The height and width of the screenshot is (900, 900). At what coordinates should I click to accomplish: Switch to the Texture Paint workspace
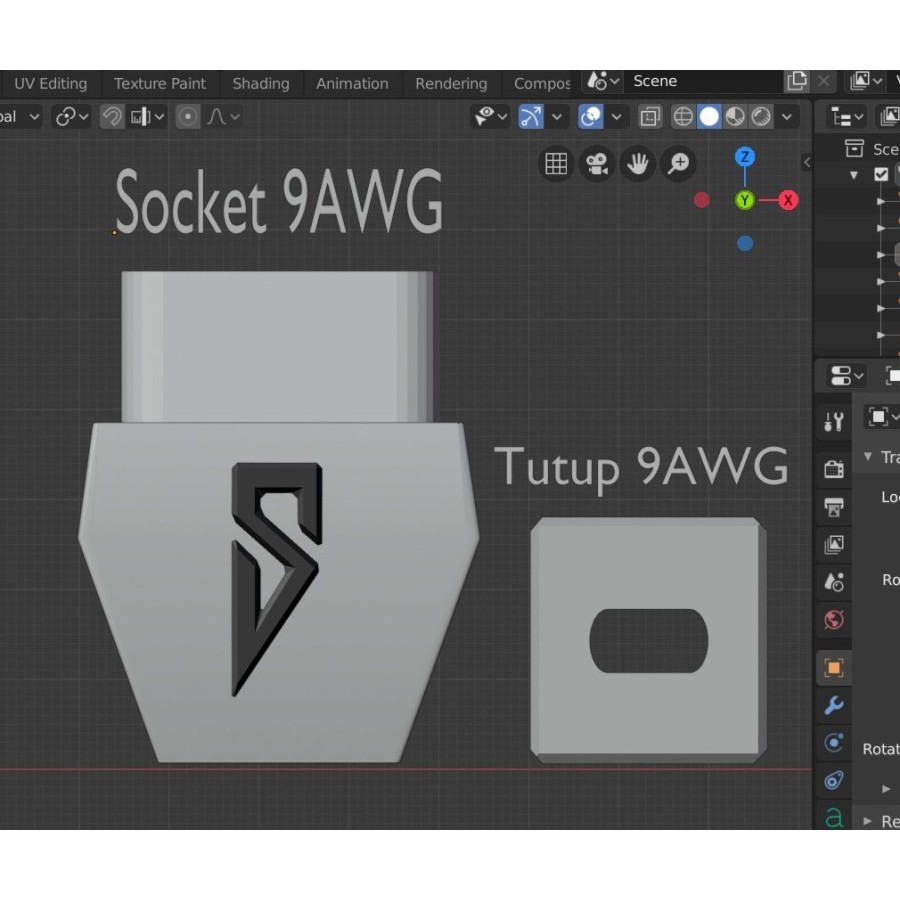[x=160, y=84]
